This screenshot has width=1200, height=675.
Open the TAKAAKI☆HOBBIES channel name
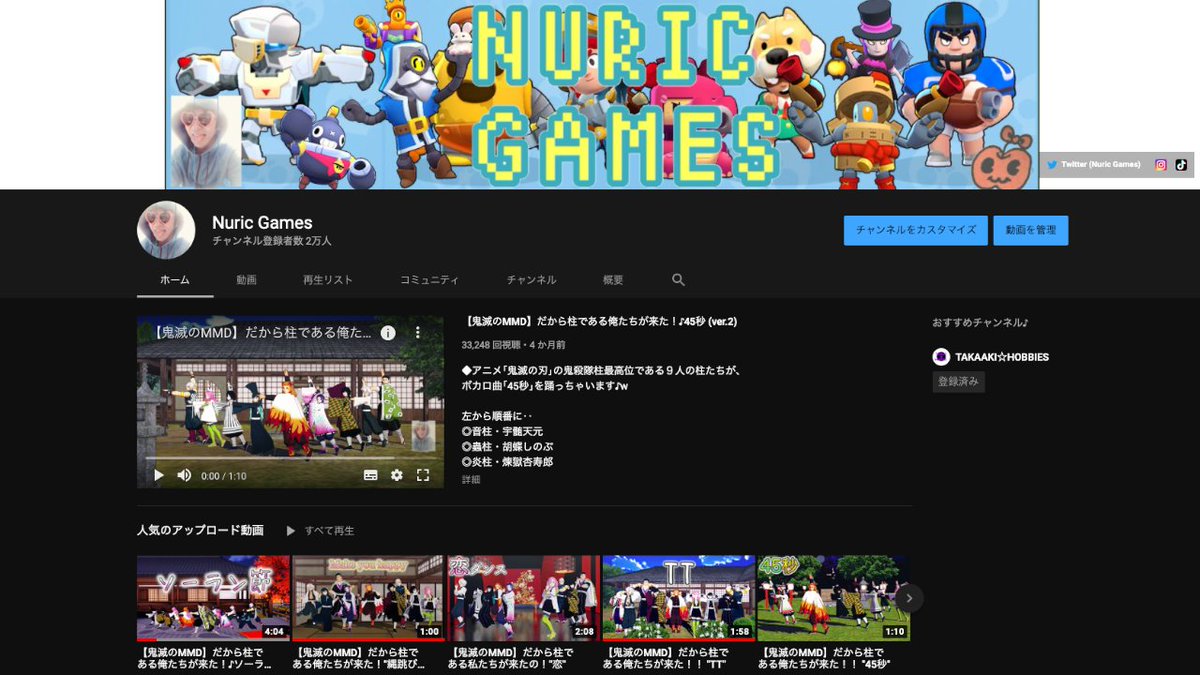click(1003, 357)
